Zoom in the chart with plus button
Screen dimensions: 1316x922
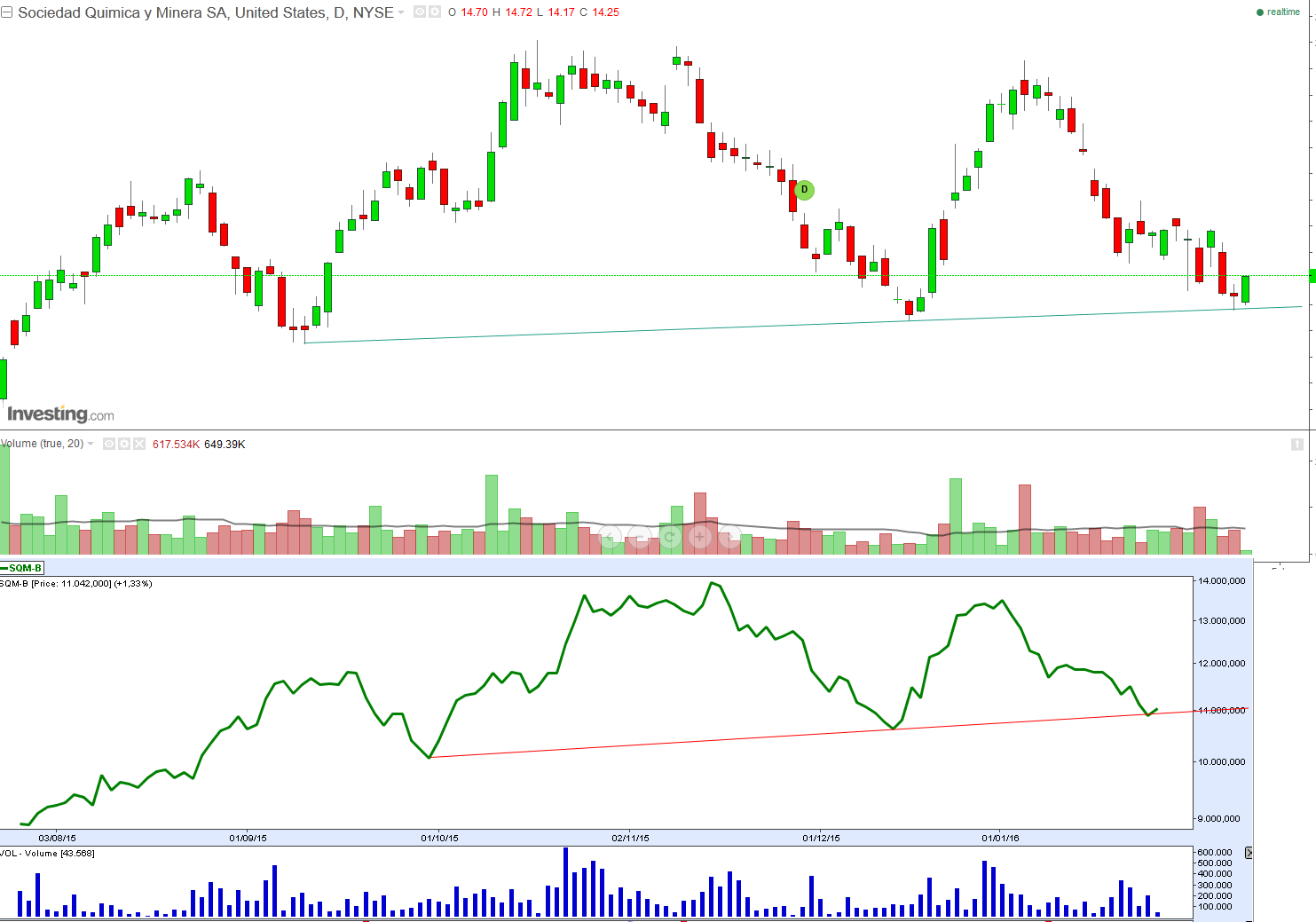(700, 536)
